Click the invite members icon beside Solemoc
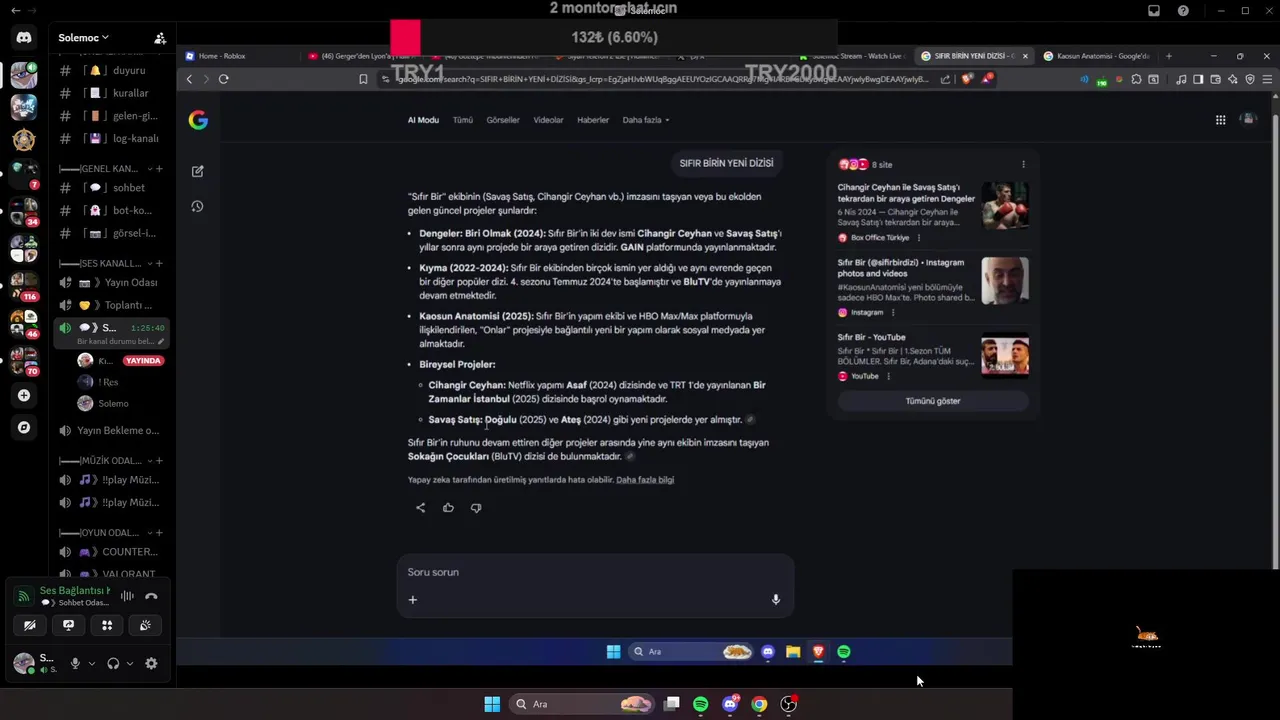This screenshot has width=1280, height=720. pyautogui.click(x=160, y=38)
